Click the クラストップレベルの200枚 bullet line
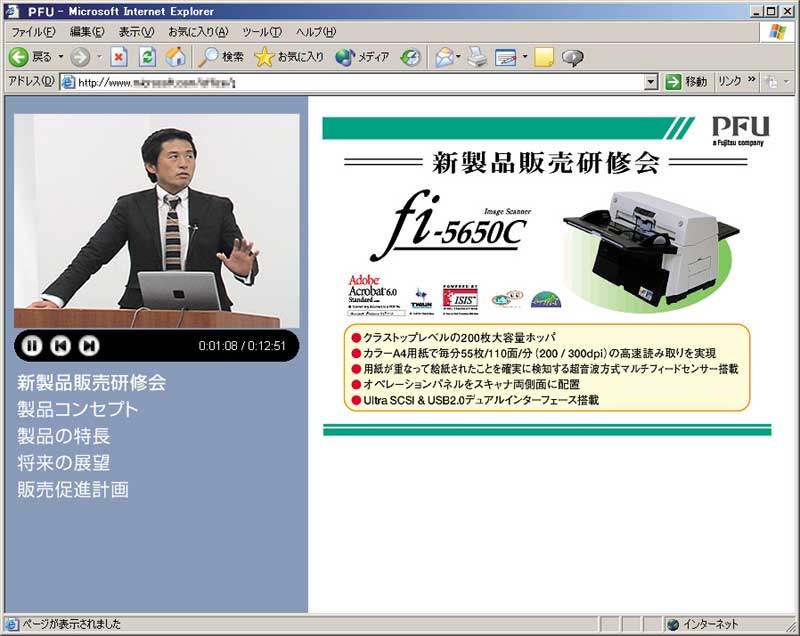This screenshot has height=636, width=800. [454, 337]
